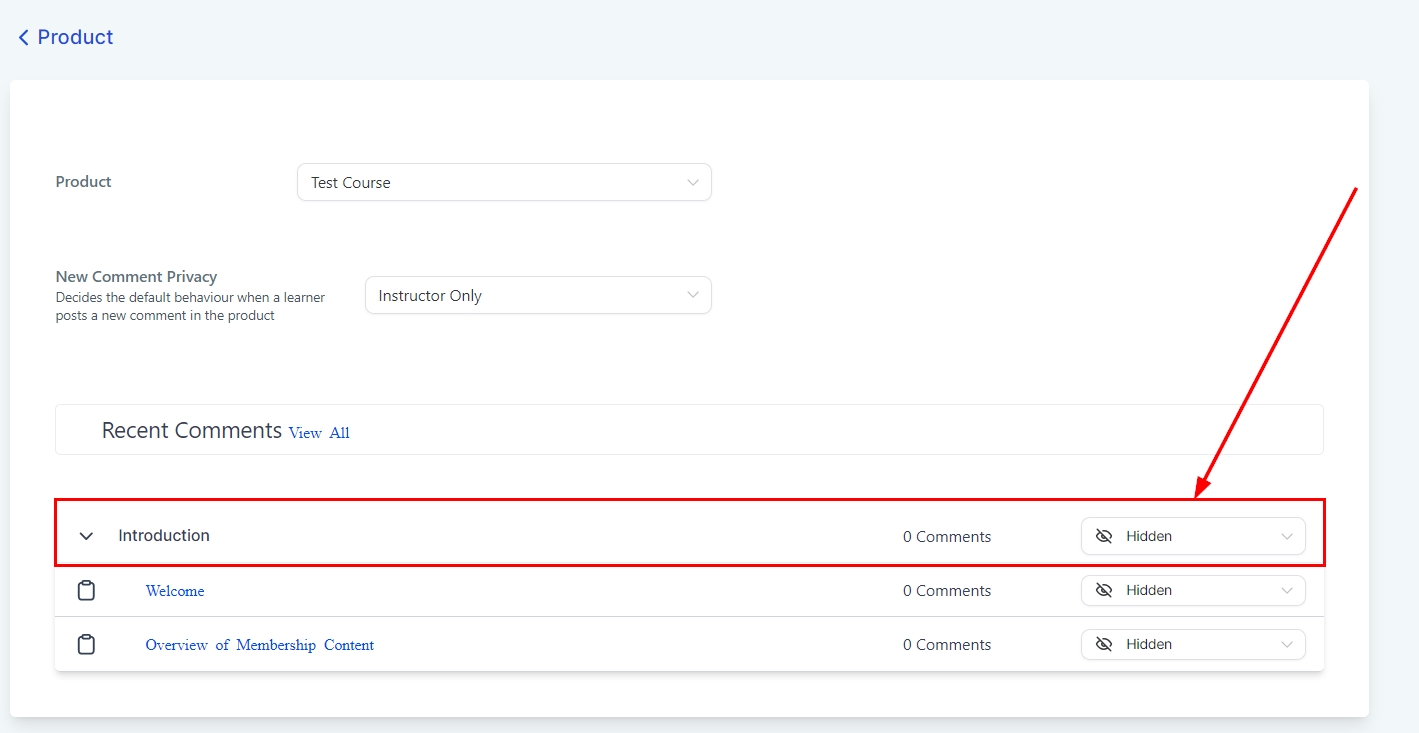The width and height of the screenshot is (1419, 733).
Task: Open the Product dropdown showing Test Course
Action: [x=504, y=183]
